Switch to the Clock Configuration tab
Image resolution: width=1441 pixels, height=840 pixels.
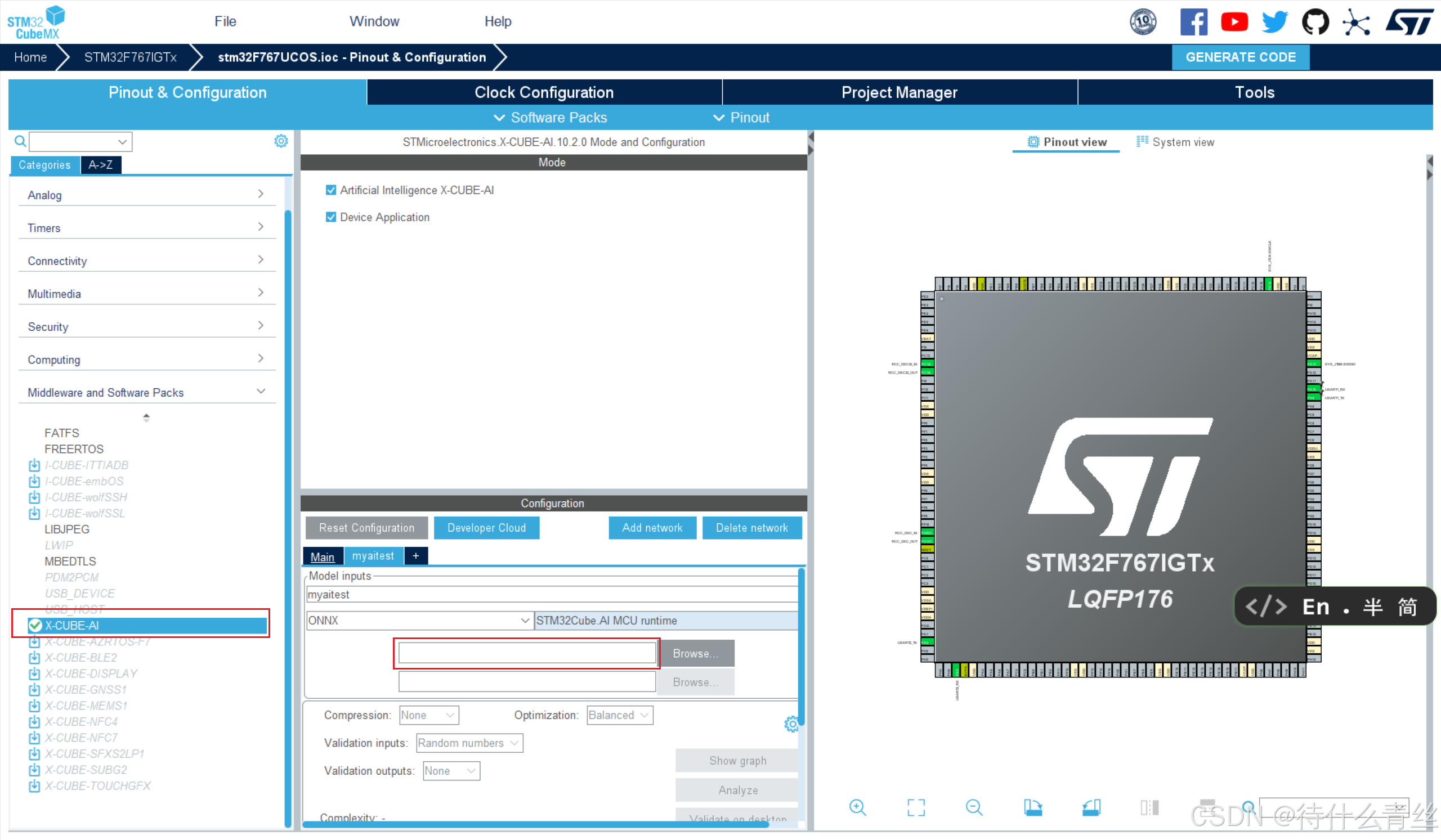point(544,92)
